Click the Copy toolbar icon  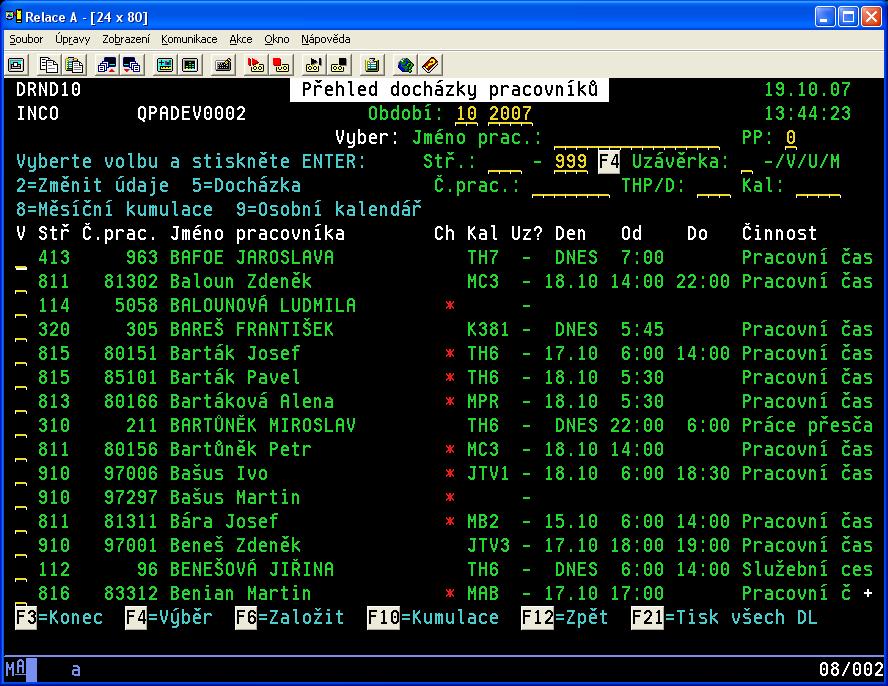coord(48,65)
